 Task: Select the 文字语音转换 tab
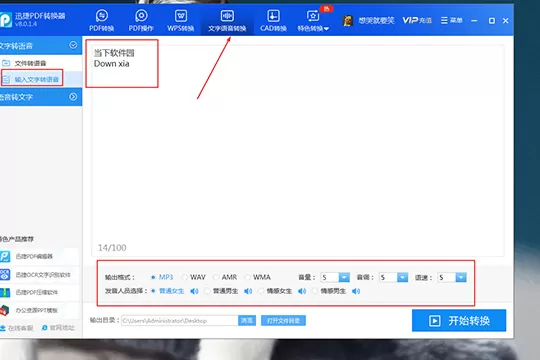pyautogui.click(x=227, y=21)
